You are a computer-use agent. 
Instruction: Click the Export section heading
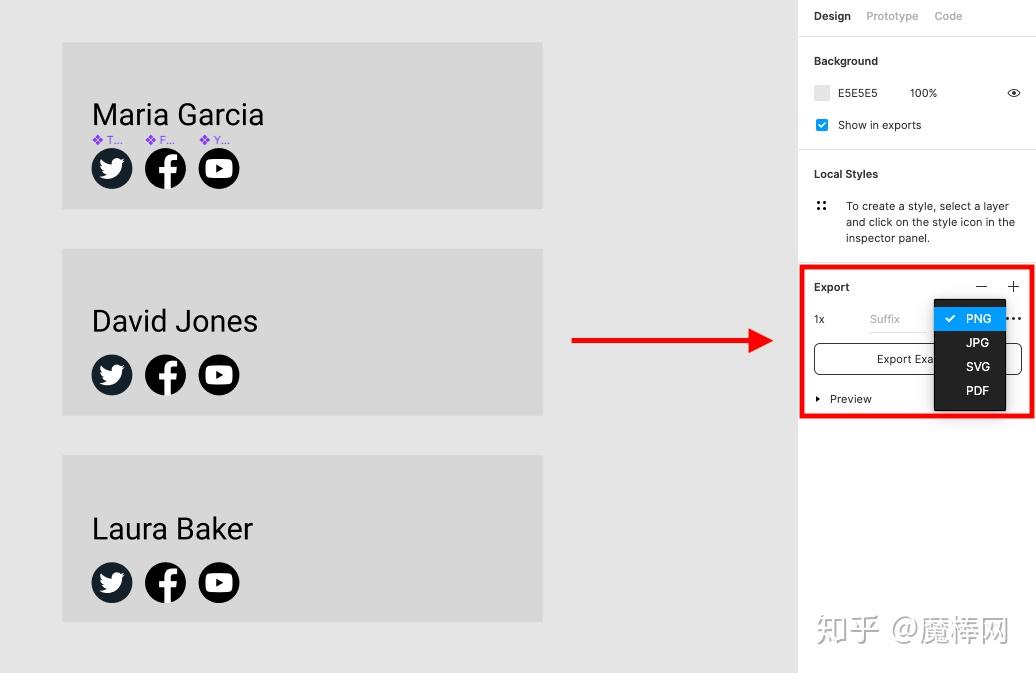point(831,287)
